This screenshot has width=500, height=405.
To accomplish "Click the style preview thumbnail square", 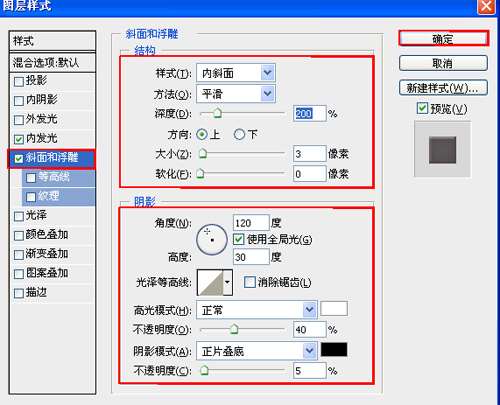I will (442, 149).
